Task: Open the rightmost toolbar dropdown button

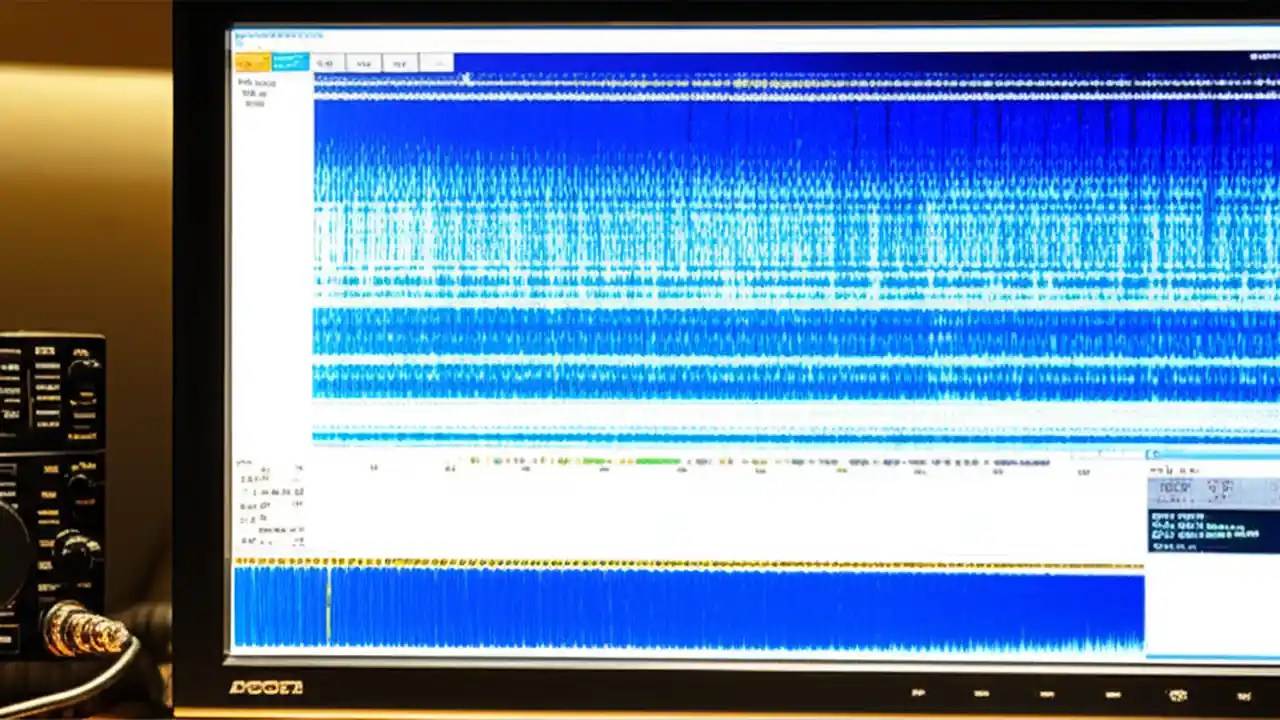Action: point(438,63)
